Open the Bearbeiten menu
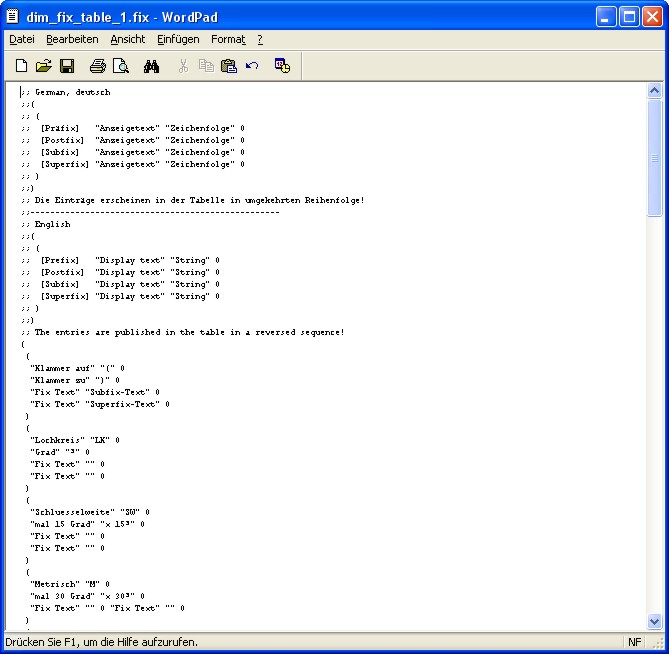This screenshot has width=669, height=654. pos(72,40)
